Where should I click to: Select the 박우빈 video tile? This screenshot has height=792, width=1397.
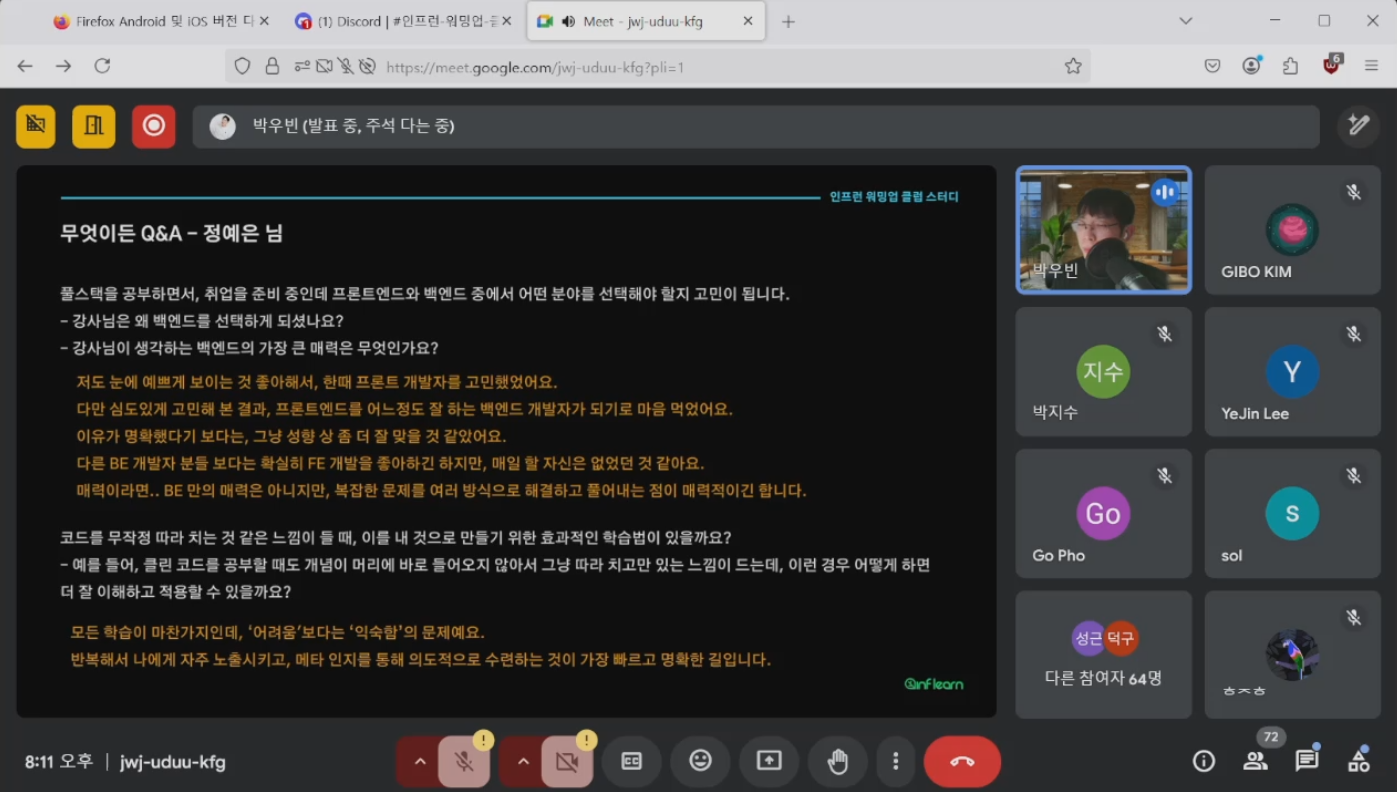click(x=1104, y=230)
